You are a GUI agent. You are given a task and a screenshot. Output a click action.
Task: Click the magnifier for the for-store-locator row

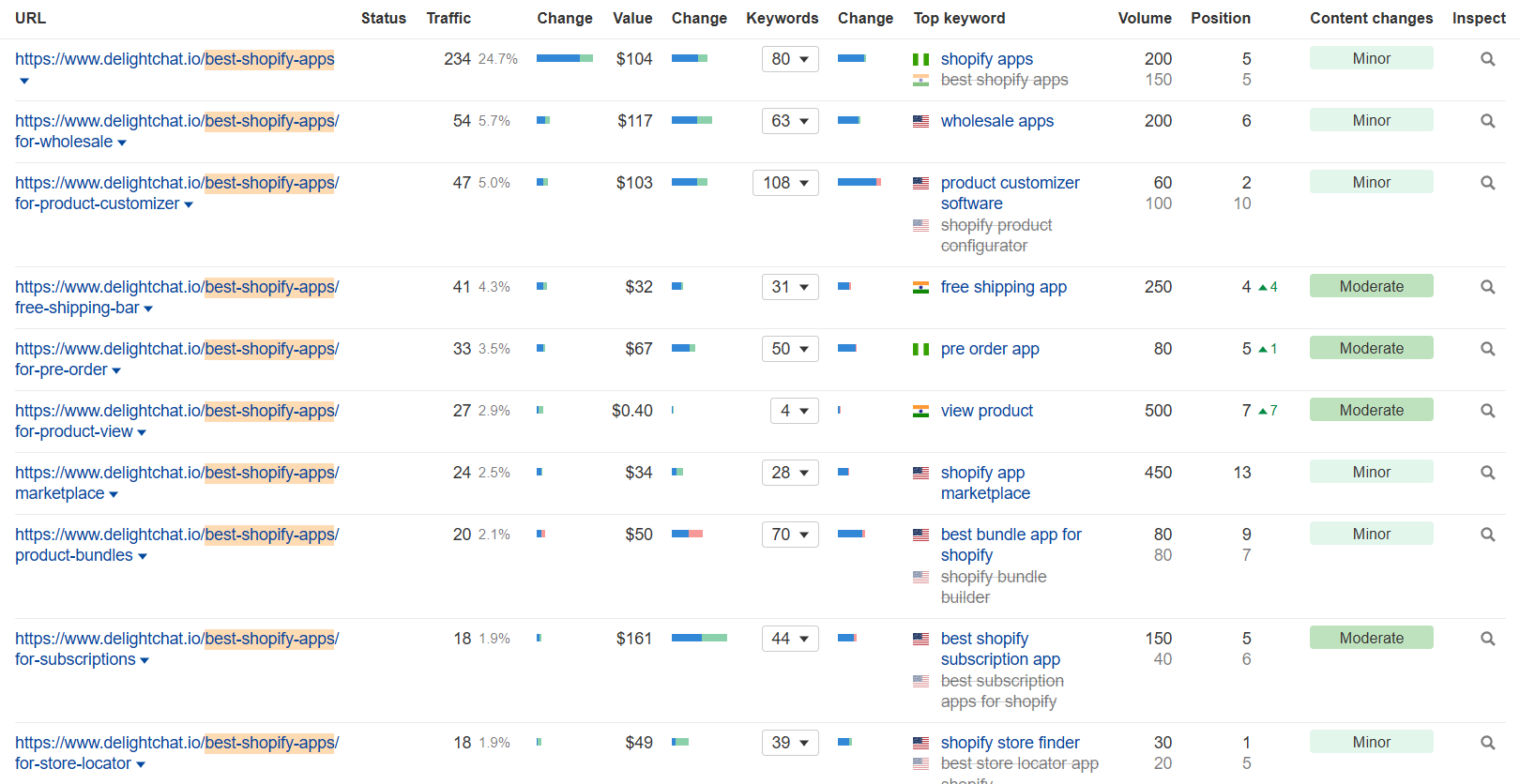point(1487,743)
